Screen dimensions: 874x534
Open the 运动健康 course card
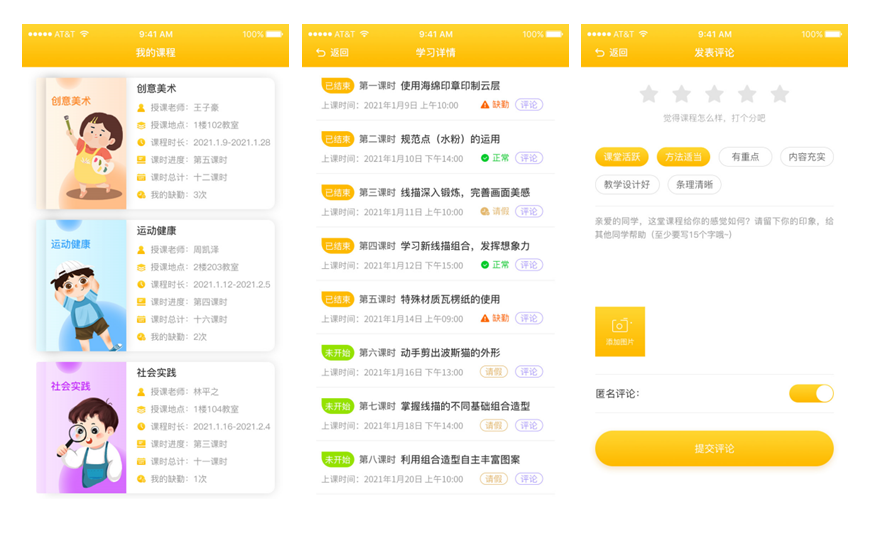[155, 285]
